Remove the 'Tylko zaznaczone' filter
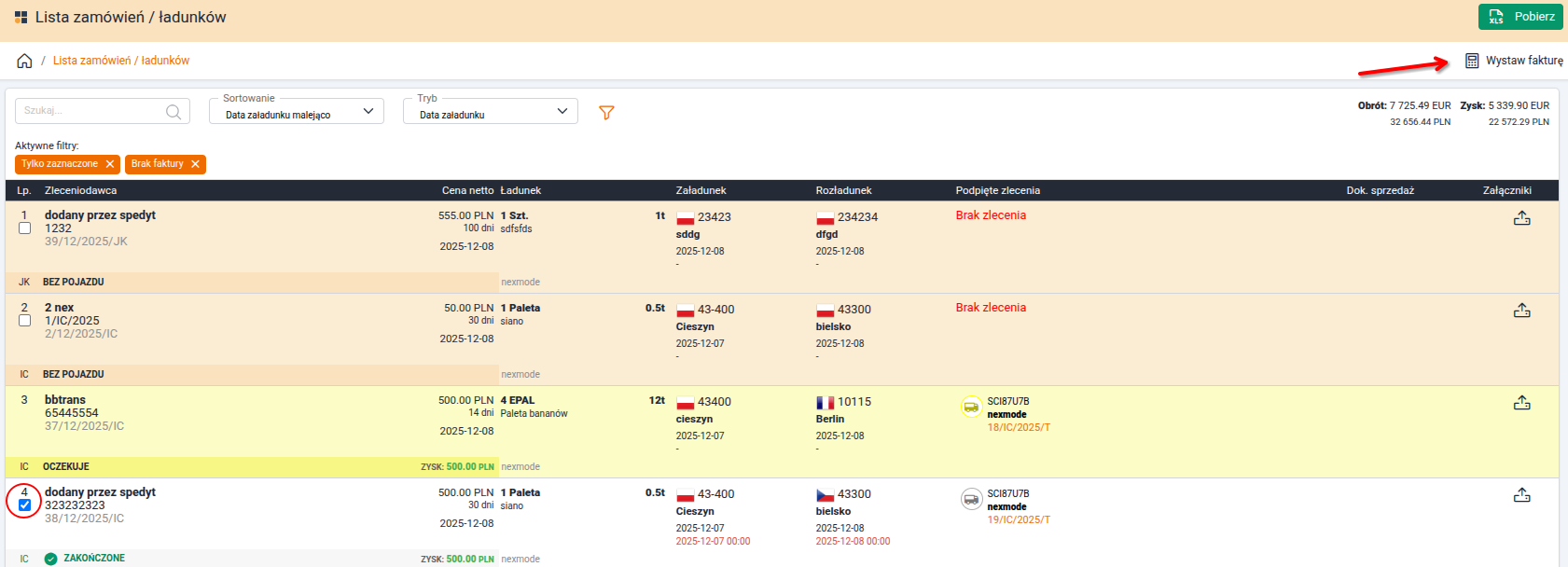This screenshot has height=567, width=1568. coord(110,164)
